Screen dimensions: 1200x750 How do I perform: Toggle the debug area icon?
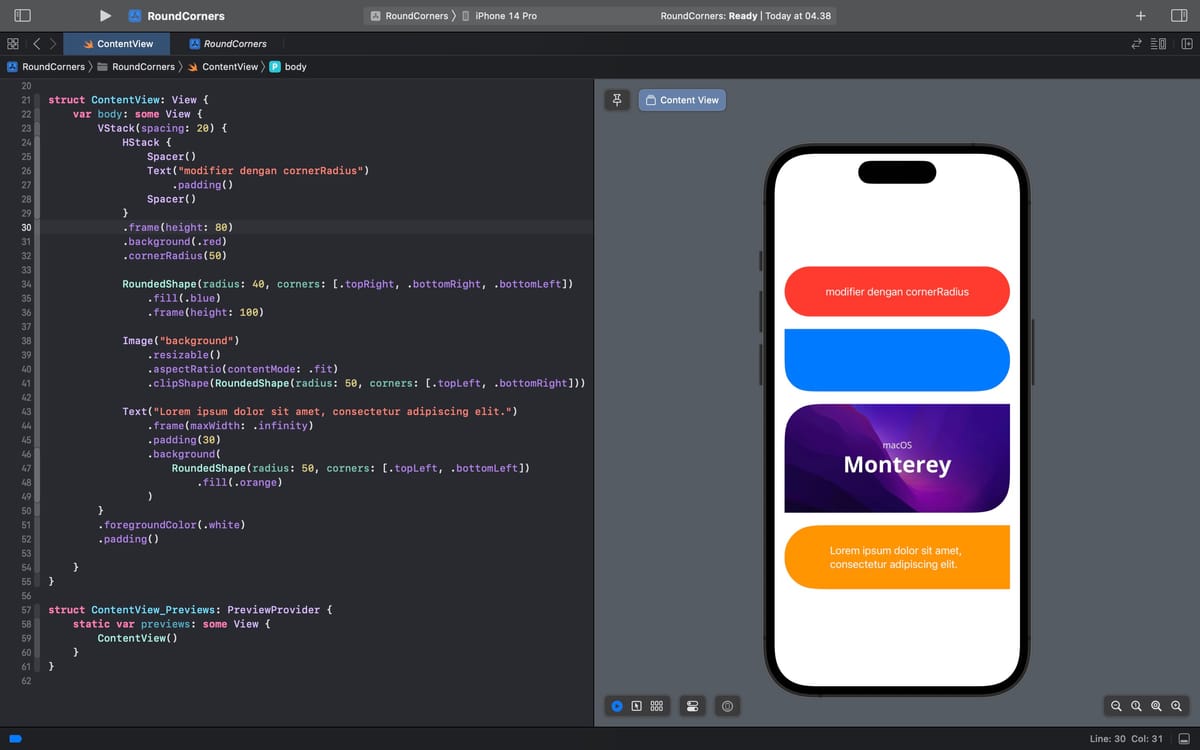point(1185,739)
